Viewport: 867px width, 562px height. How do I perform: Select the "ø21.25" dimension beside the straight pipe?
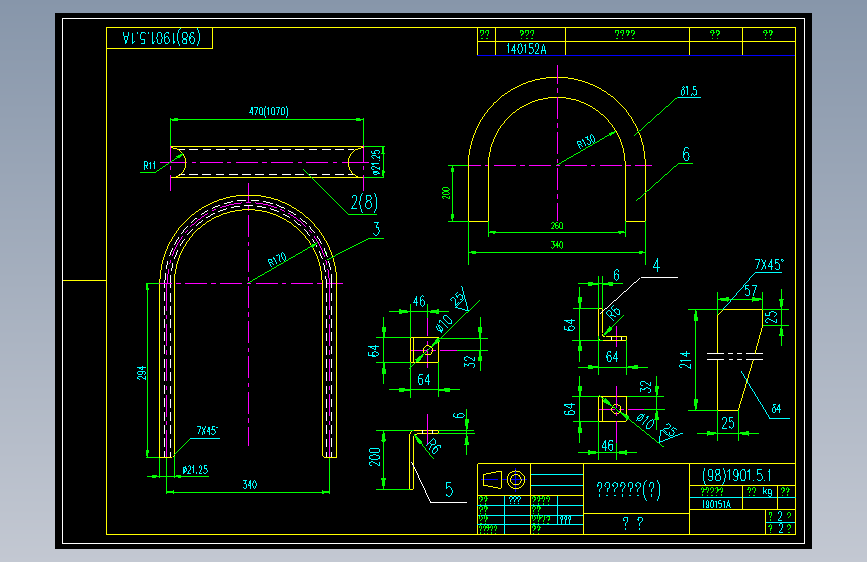point(377,162)
